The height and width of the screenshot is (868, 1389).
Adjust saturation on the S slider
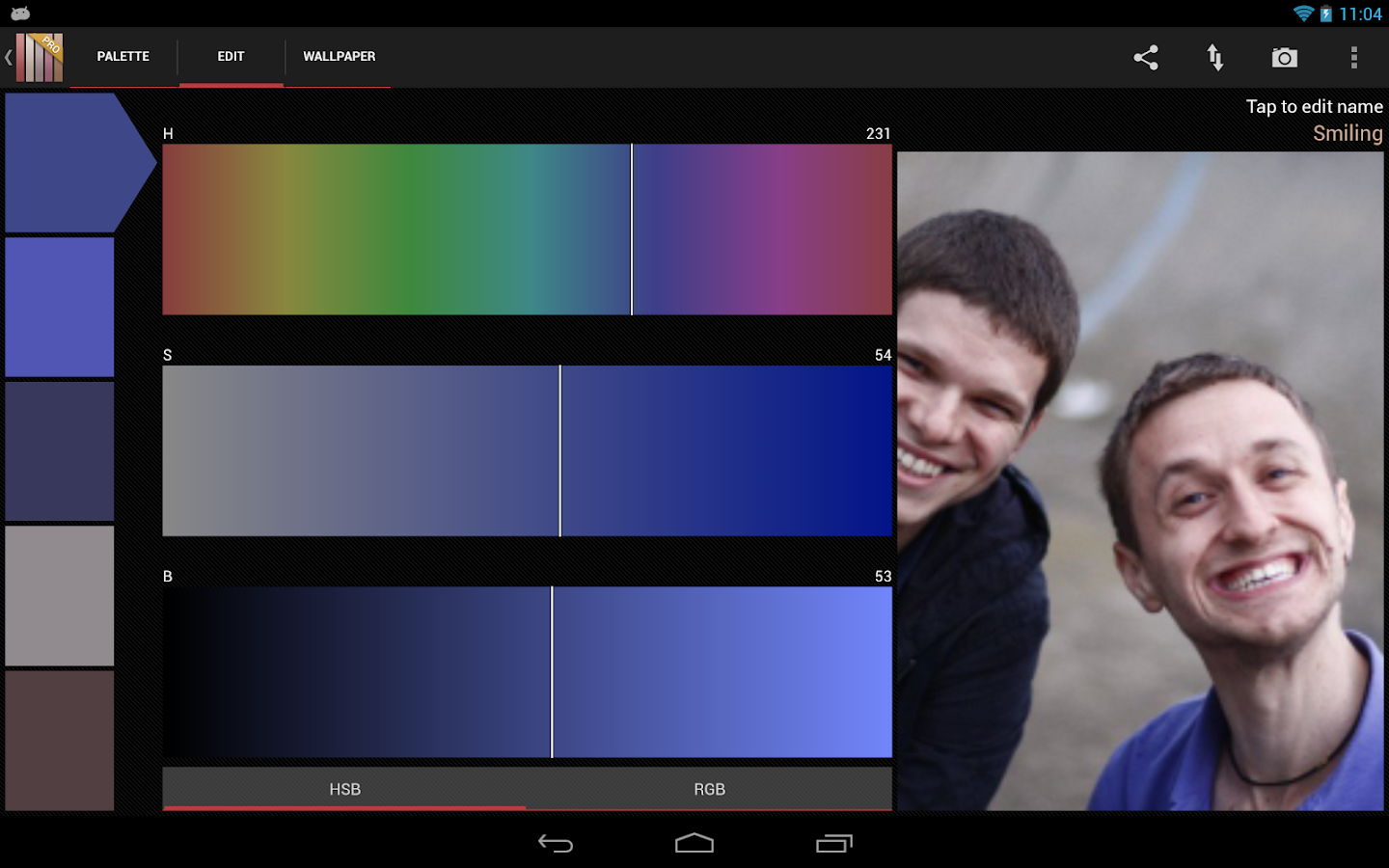pyautogui.click(x=529, y=450)
